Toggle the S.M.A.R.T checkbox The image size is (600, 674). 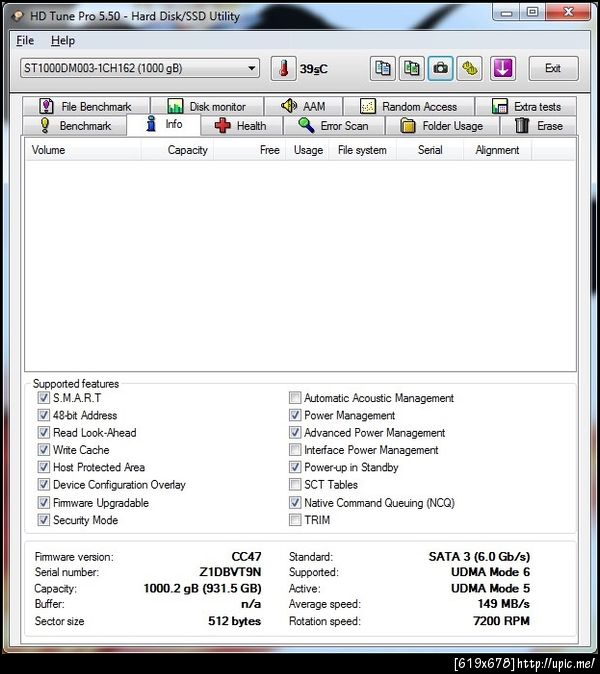pos(43,398)
